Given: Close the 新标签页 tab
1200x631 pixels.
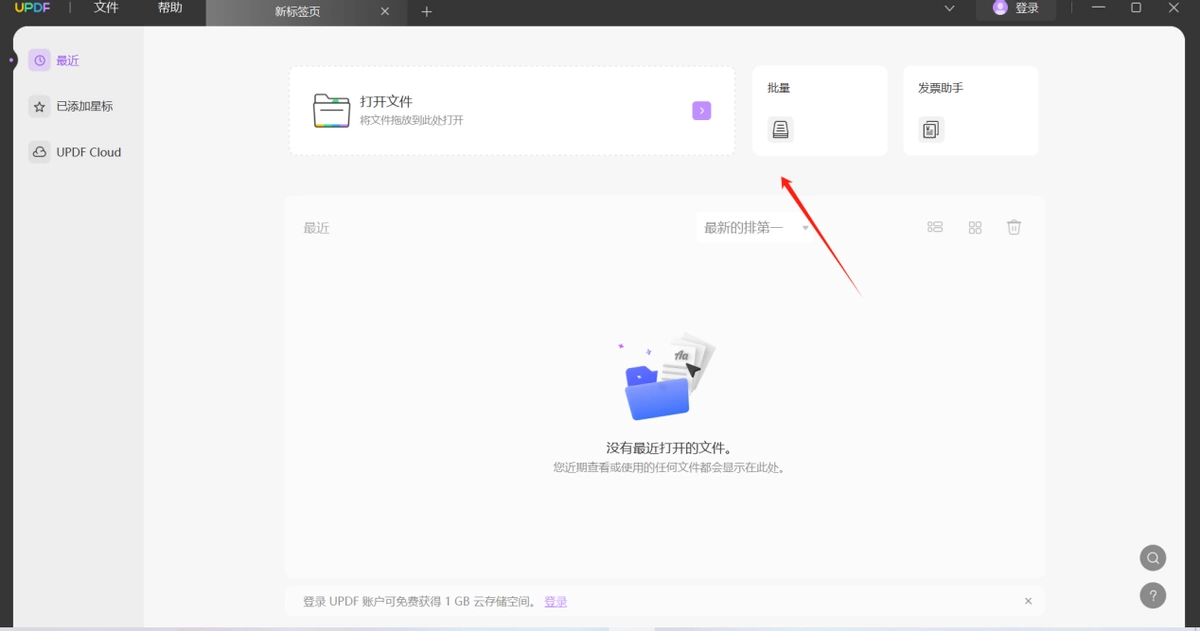Looking at the screenshot, I should pyautogui.click(x=385, y=11).
